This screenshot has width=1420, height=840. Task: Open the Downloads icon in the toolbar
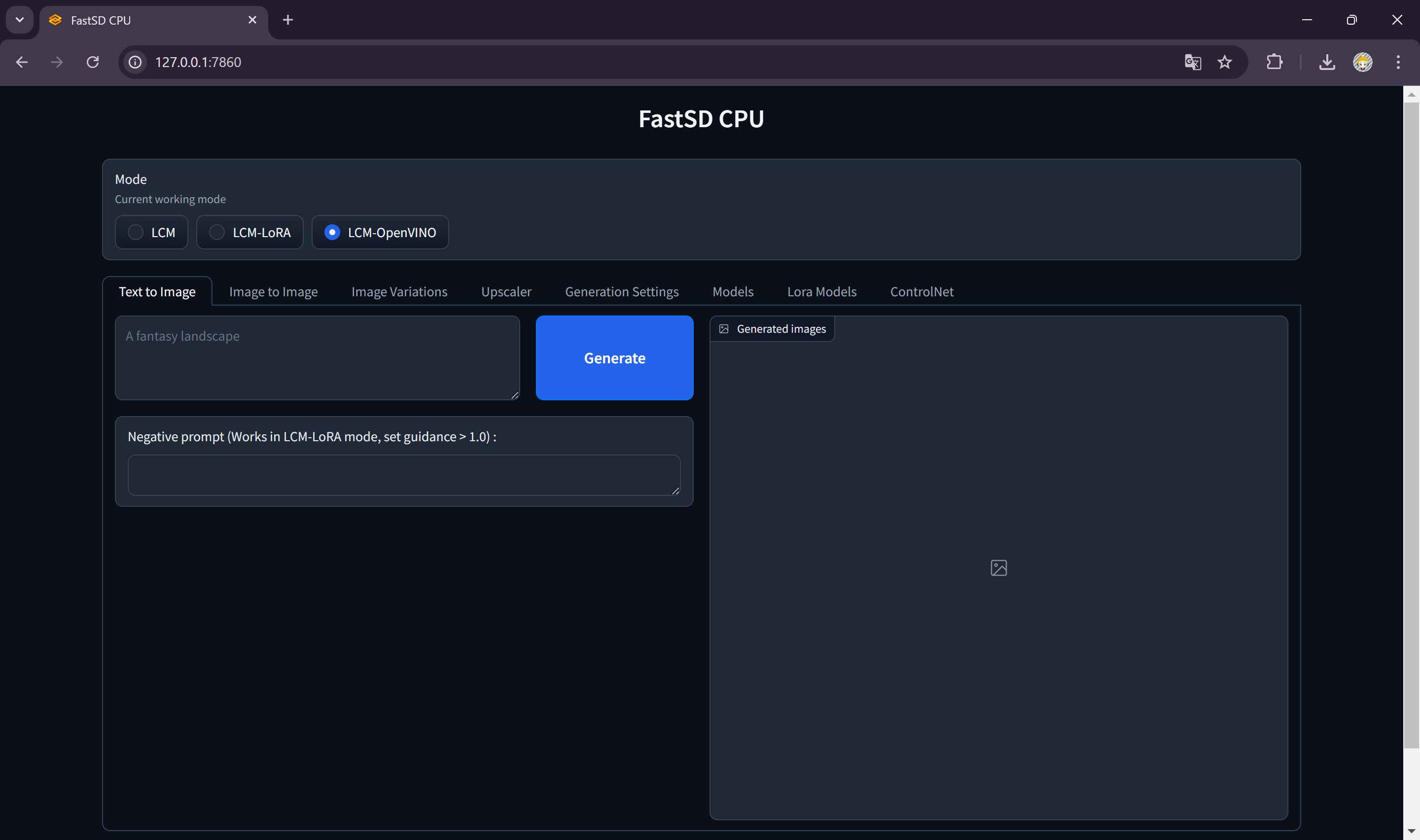pos(1327,62)
